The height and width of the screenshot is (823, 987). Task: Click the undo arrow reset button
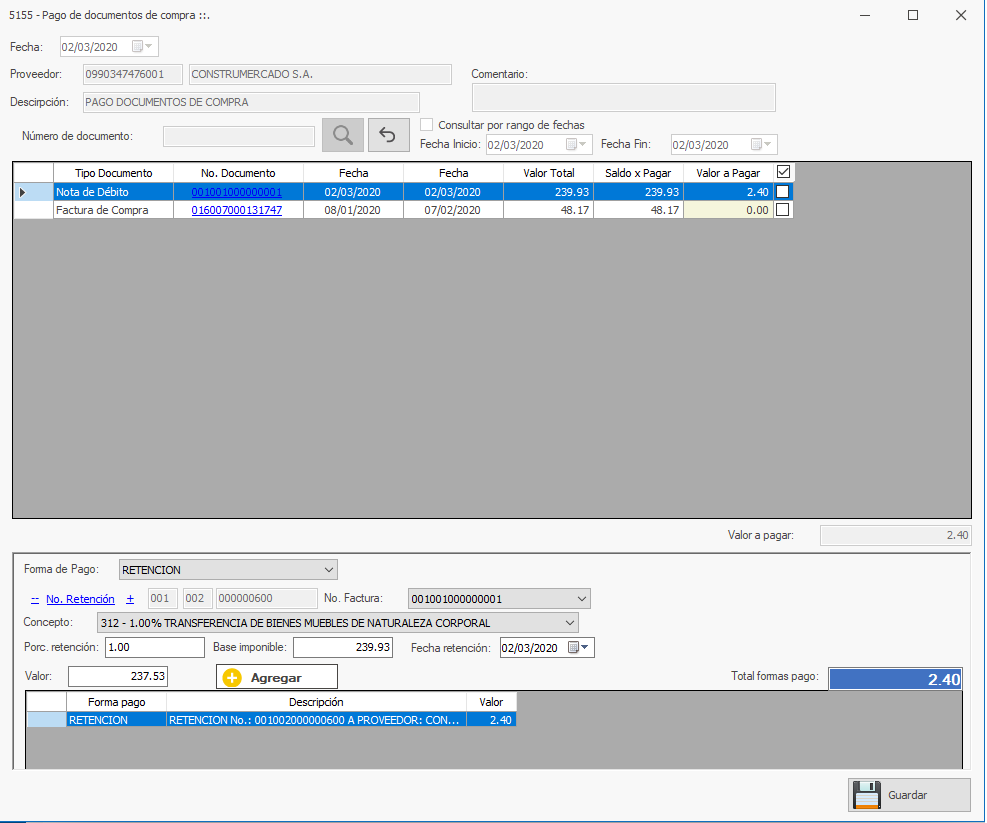[x=388, y=135]
